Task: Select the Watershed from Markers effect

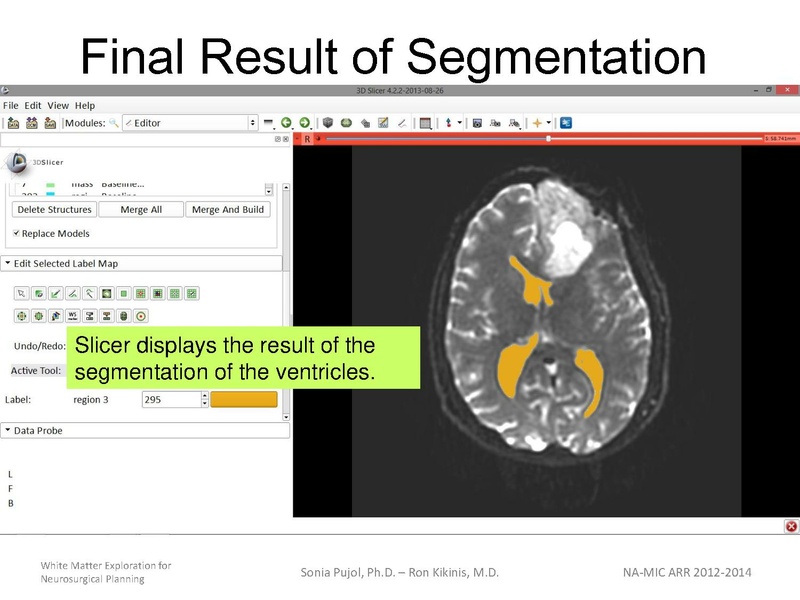Action: [x=72, y=315]
